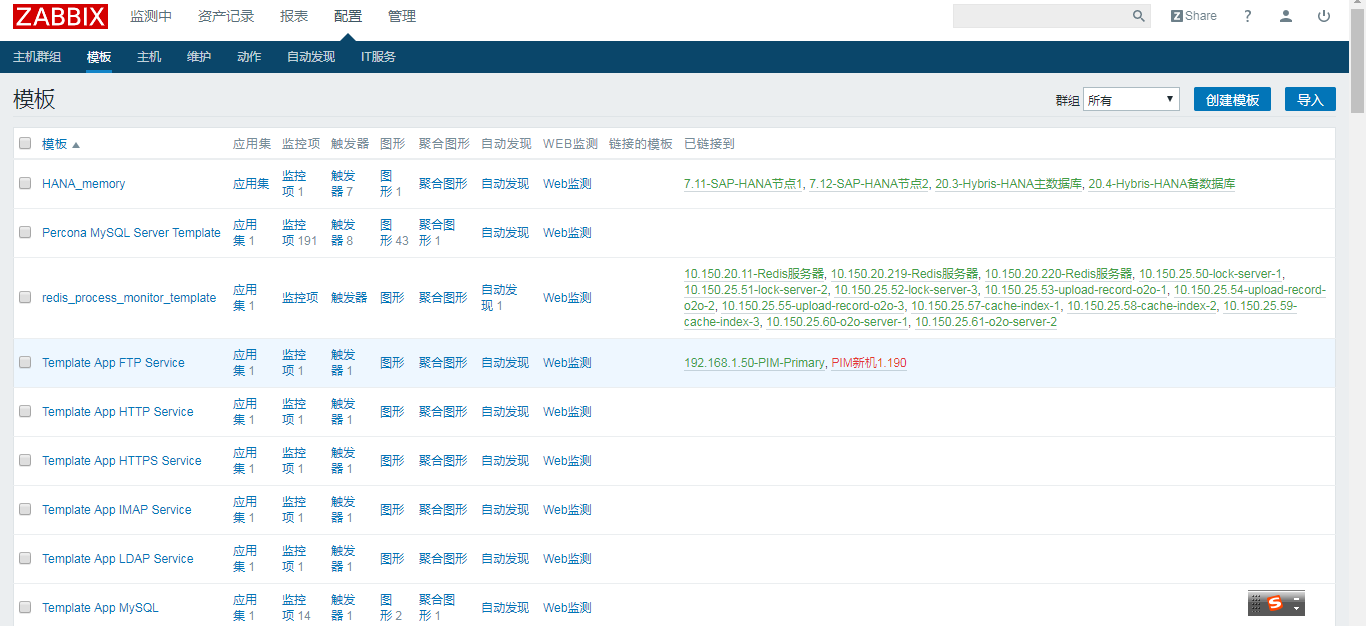
Task: Switch to the 主机群组 submenu tab
Action: 37,57
